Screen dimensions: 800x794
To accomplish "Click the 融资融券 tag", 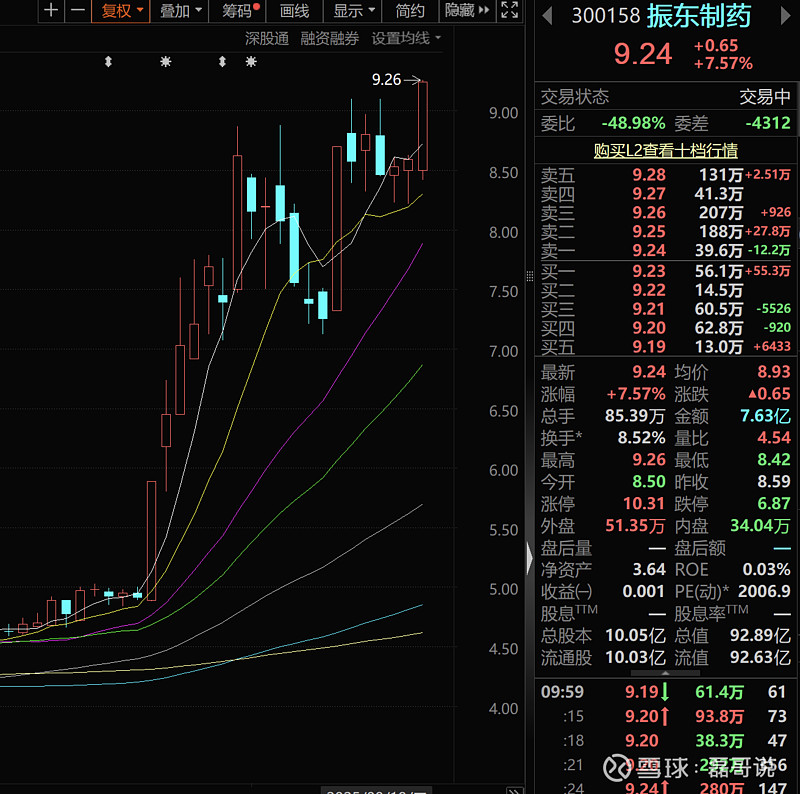I will 330,38.
